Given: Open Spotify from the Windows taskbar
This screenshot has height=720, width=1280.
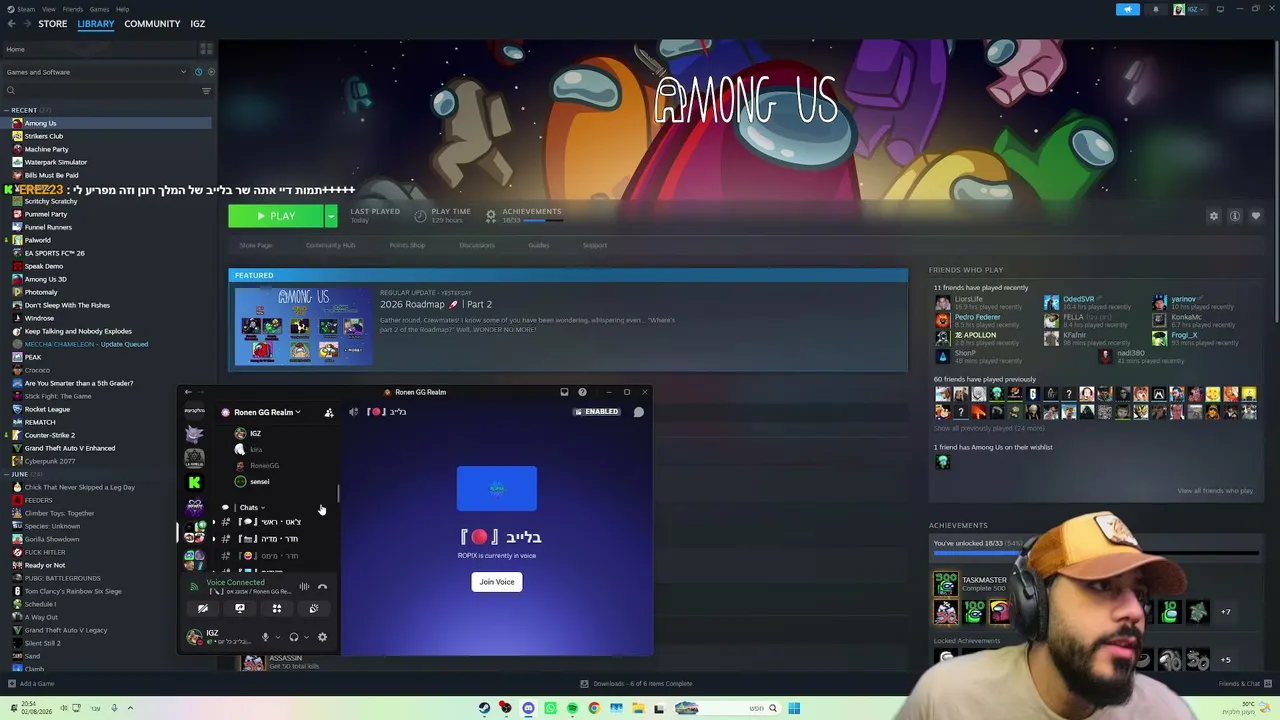Looking at the screenshot, I should [572, 708].
